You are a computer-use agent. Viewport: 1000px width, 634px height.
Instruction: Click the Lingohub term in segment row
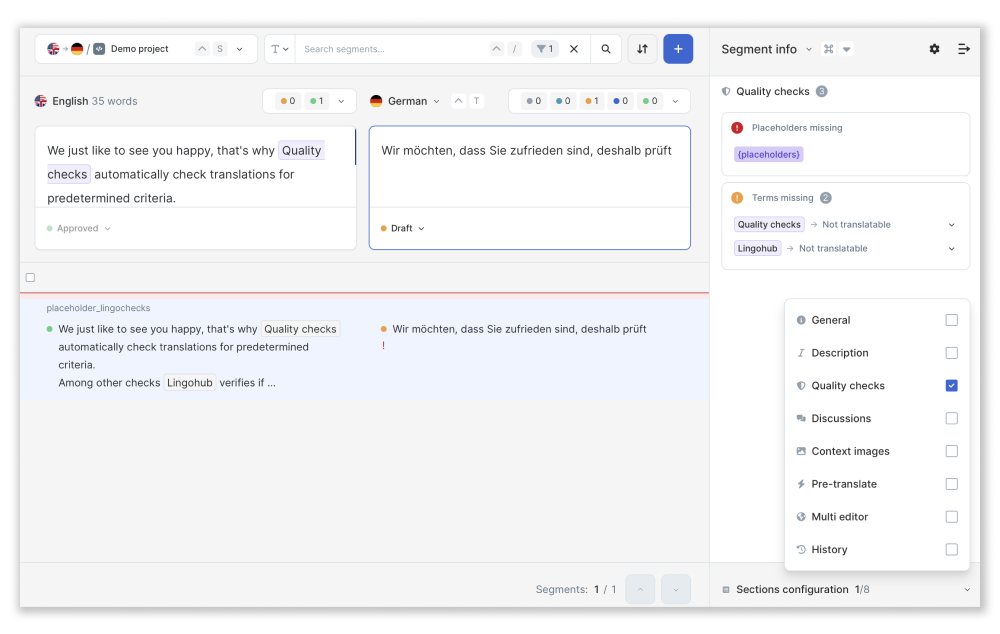(x=189, y=383)
